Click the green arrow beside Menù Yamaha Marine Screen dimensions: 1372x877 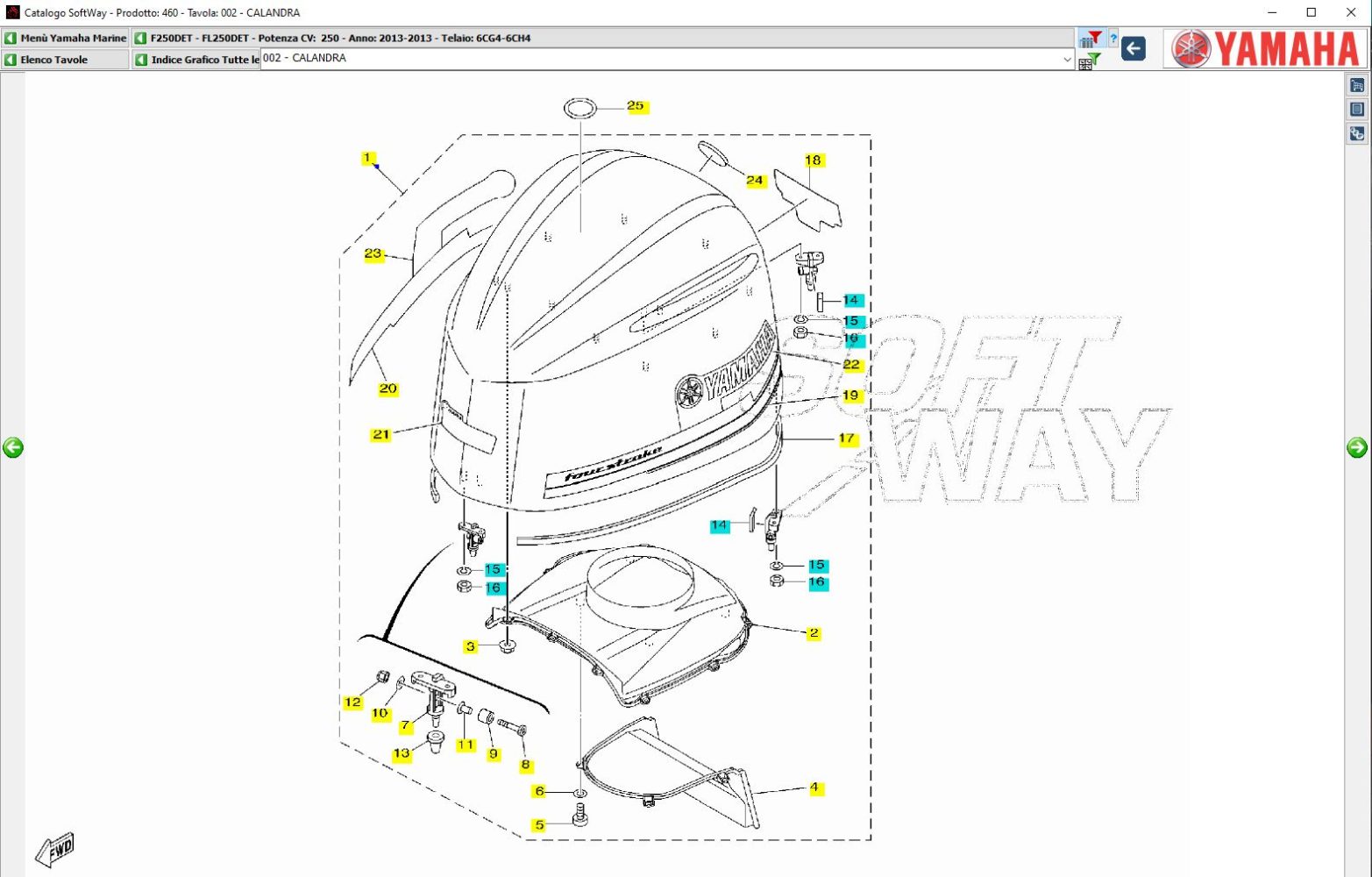click(11, 39)
